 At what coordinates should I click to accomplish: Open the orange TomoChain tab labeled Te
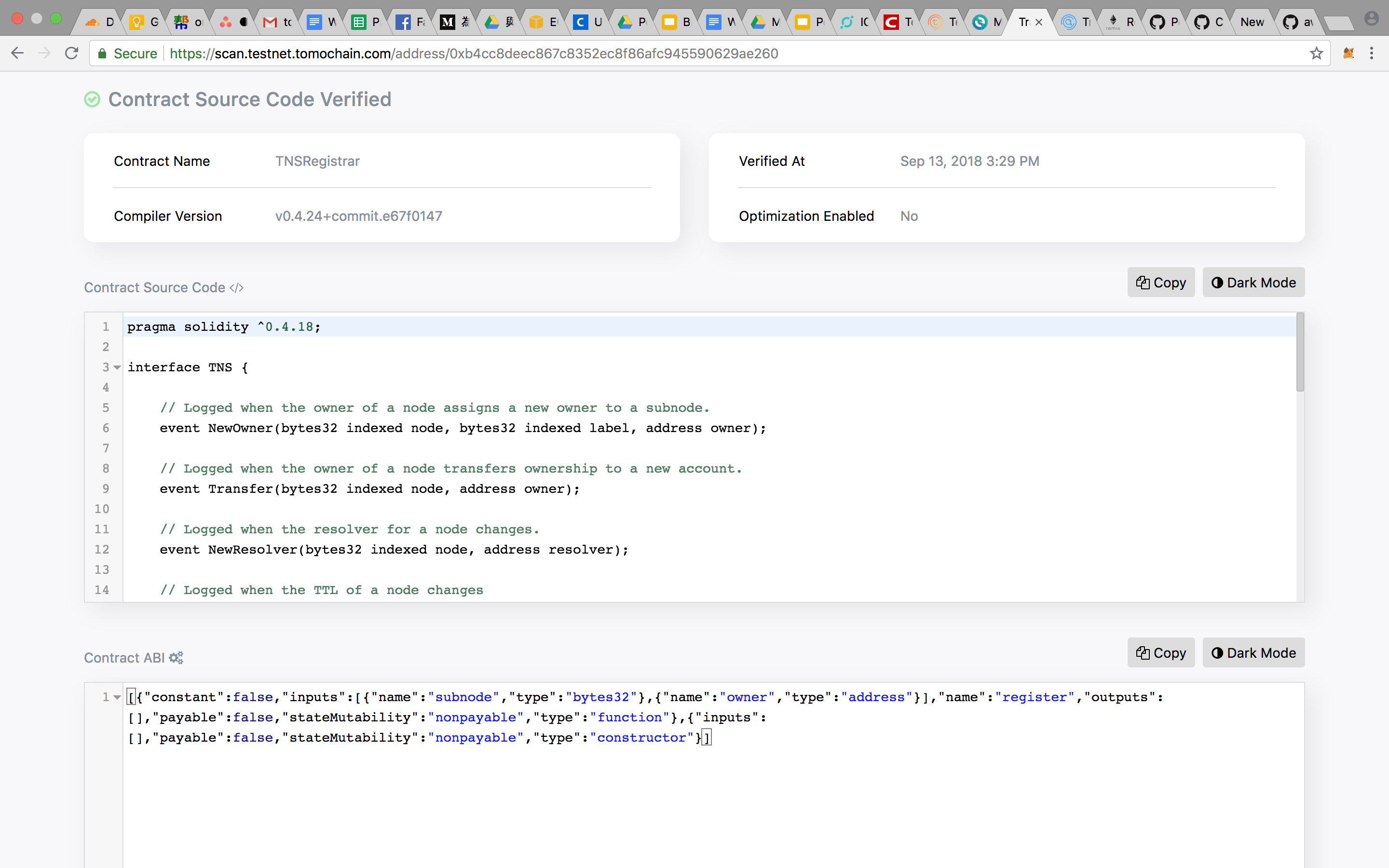(943, 22)
